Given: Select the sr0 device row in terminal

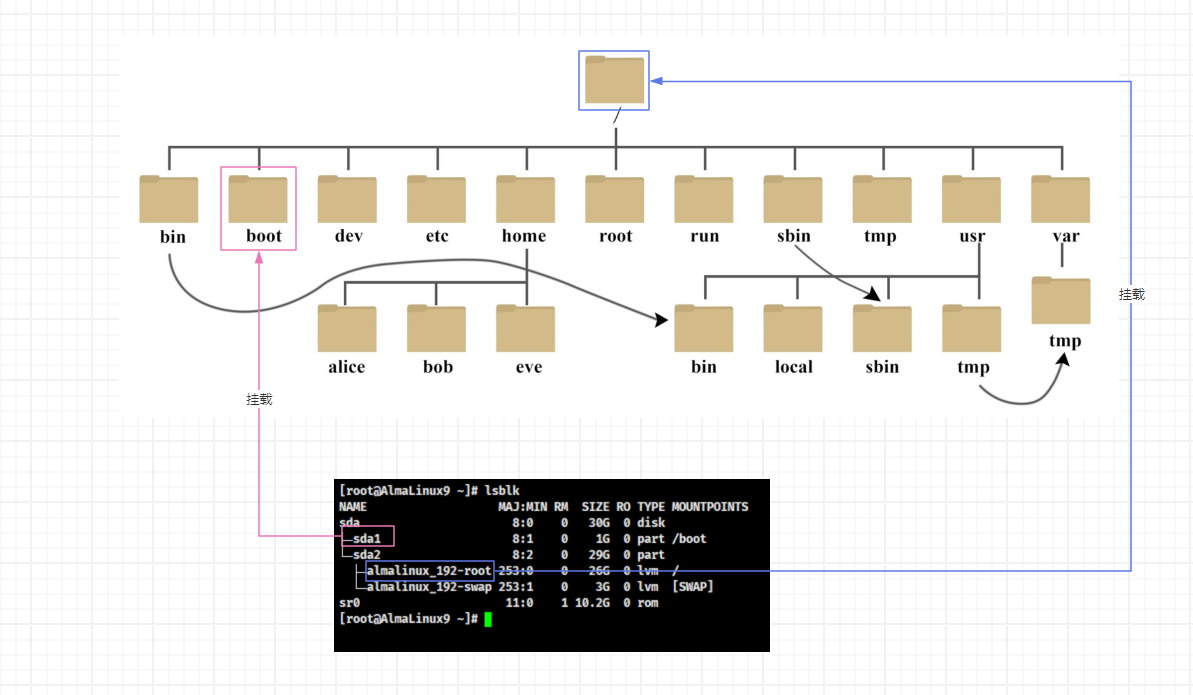Looking at the screenshot, I should (x=350, y=603).
